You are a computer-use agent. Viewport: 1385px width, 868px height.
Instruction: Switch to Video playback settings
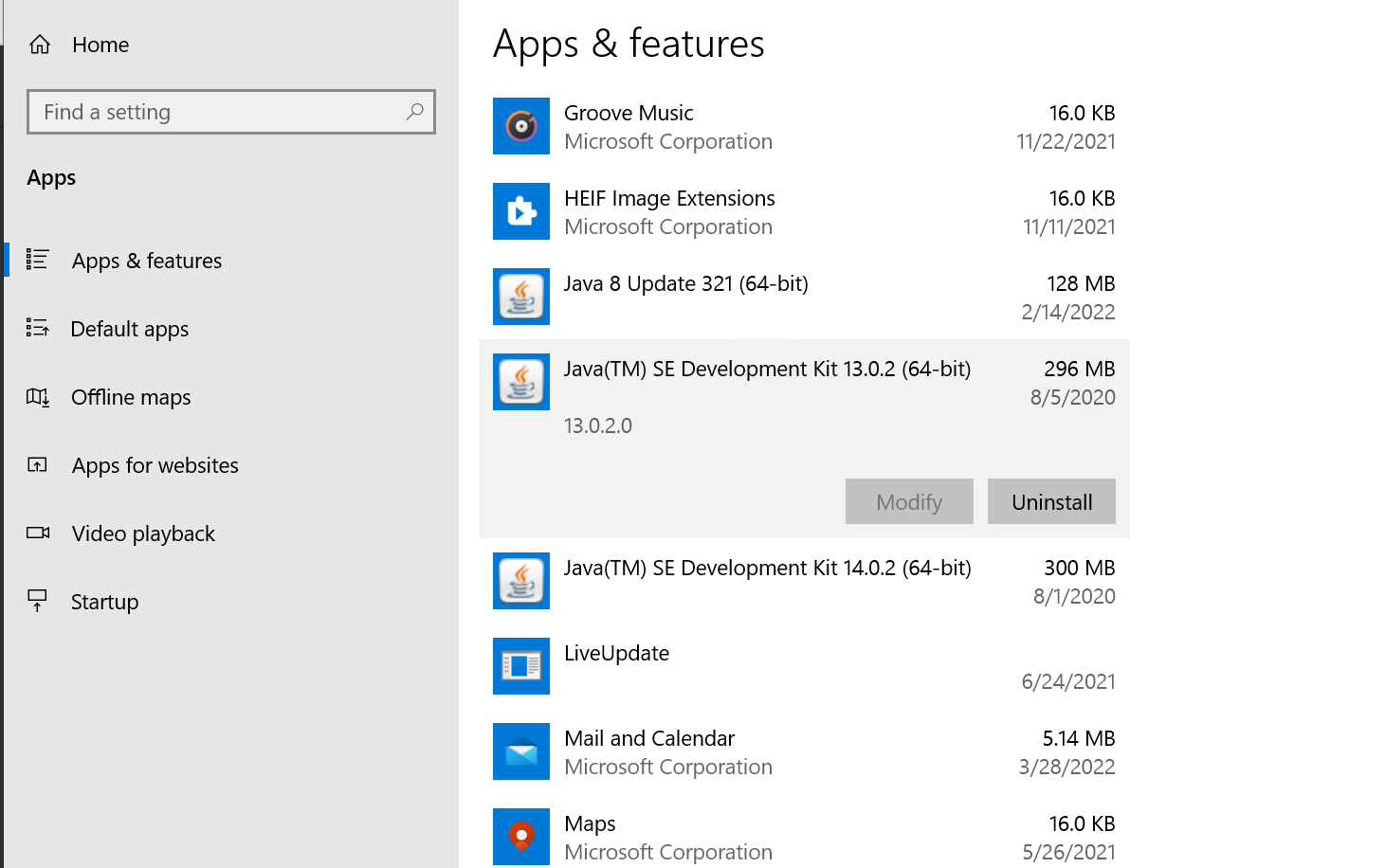(x=143, y=533)
